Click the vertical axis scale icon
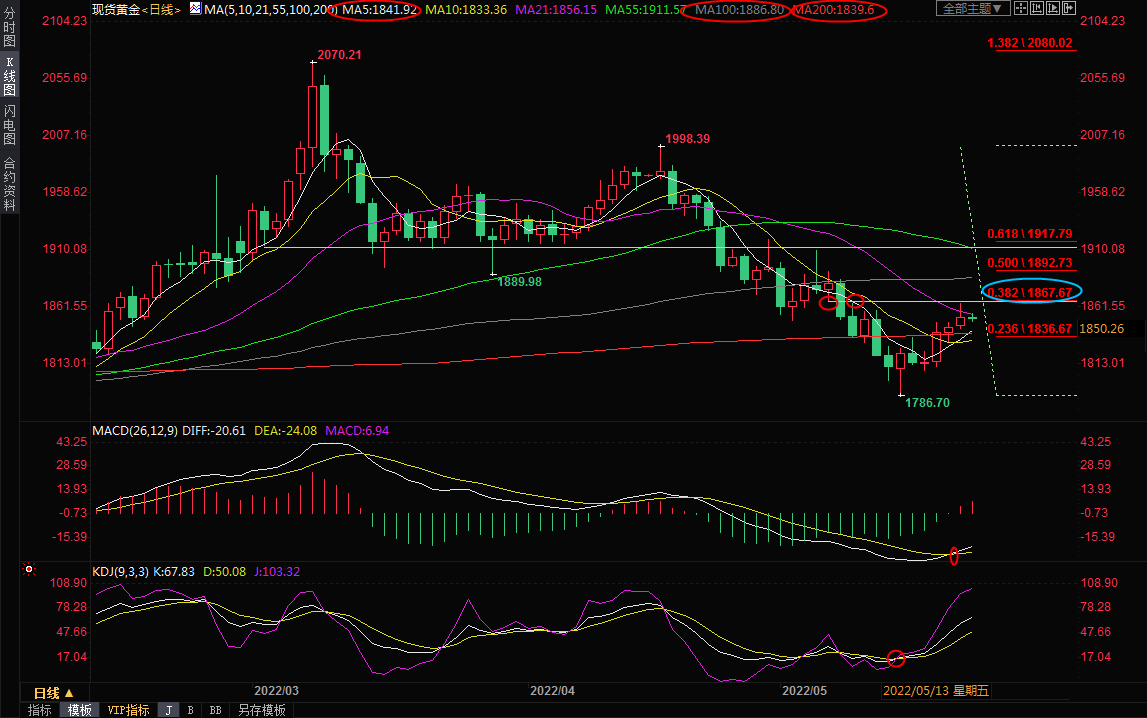The image size is (1147, 718). (x=1037, y=8)
